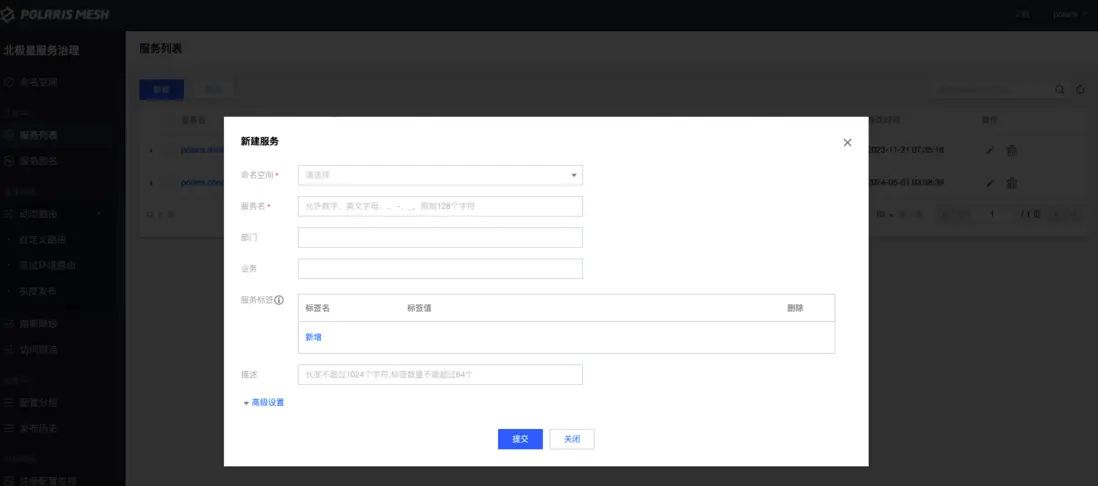Open the page size dropdown showing 10
This screenshot has width=1098, height=486.
(884, 214)
